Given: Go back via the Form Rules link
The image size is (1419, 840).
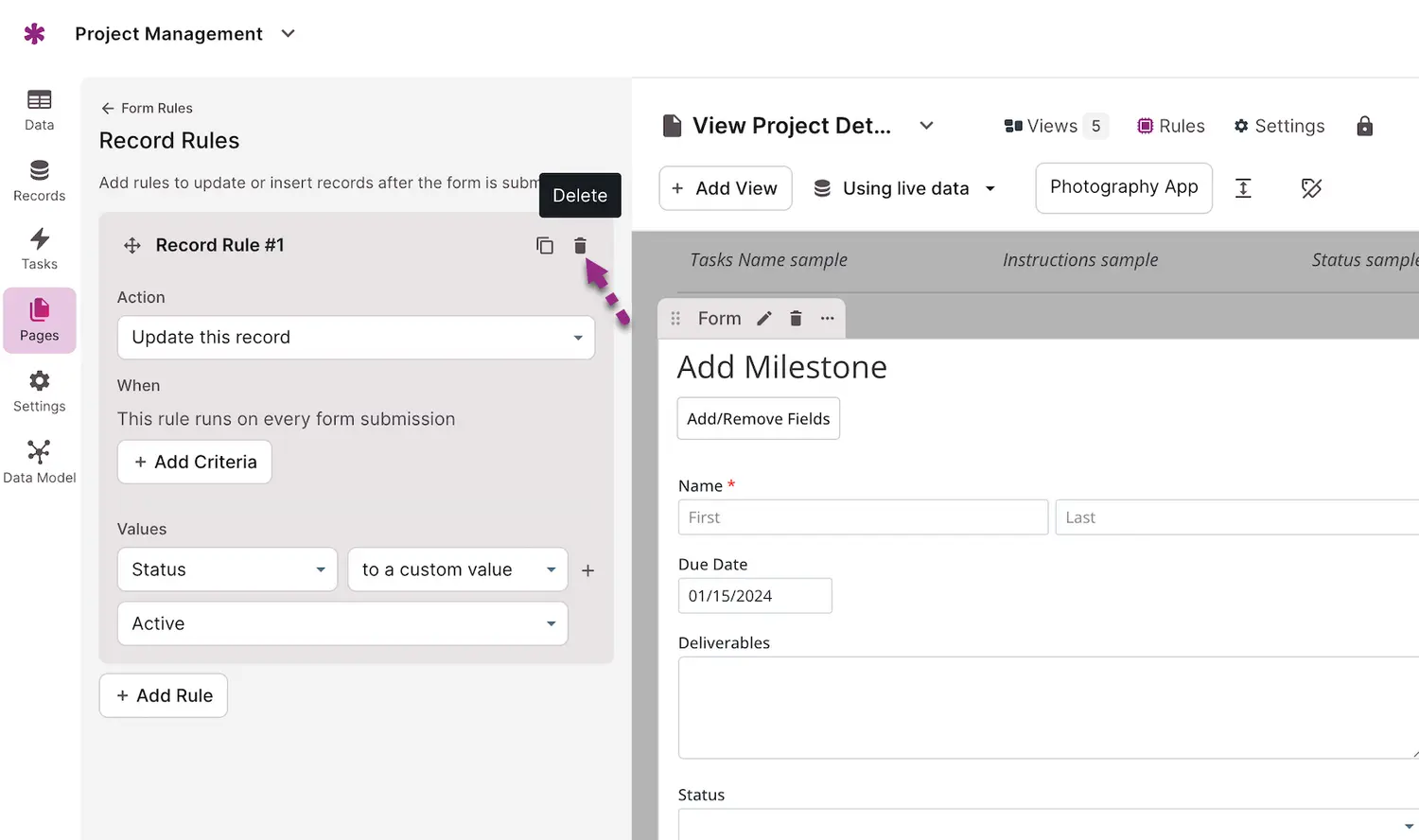Looking at the screenshot, I should (x=147, y=108).
